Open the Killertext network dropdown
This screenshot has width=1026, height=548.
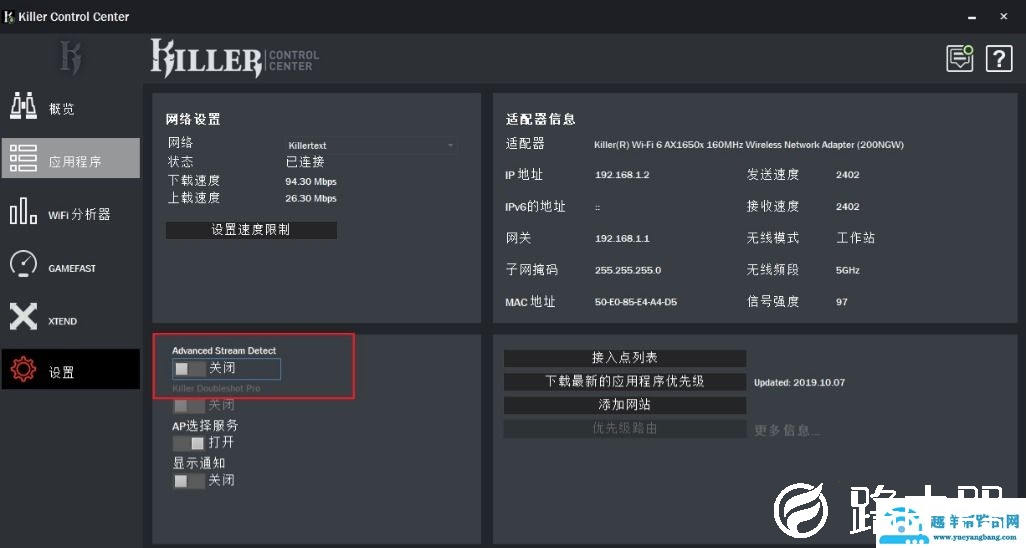[371, 145]
